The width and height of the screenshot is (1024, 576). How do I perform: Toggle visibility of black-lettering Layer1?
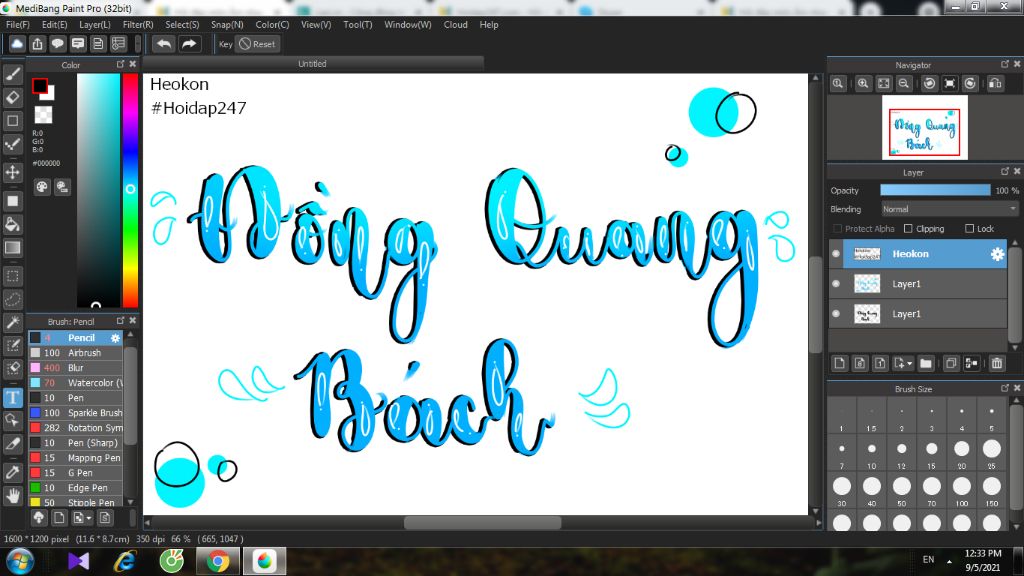click(x=836, y=314)
